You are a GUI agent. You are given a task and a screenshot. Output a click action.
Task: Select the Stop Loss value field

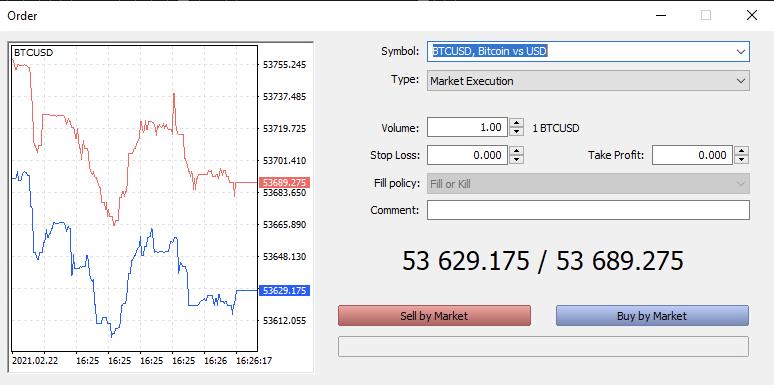[467, 155]
